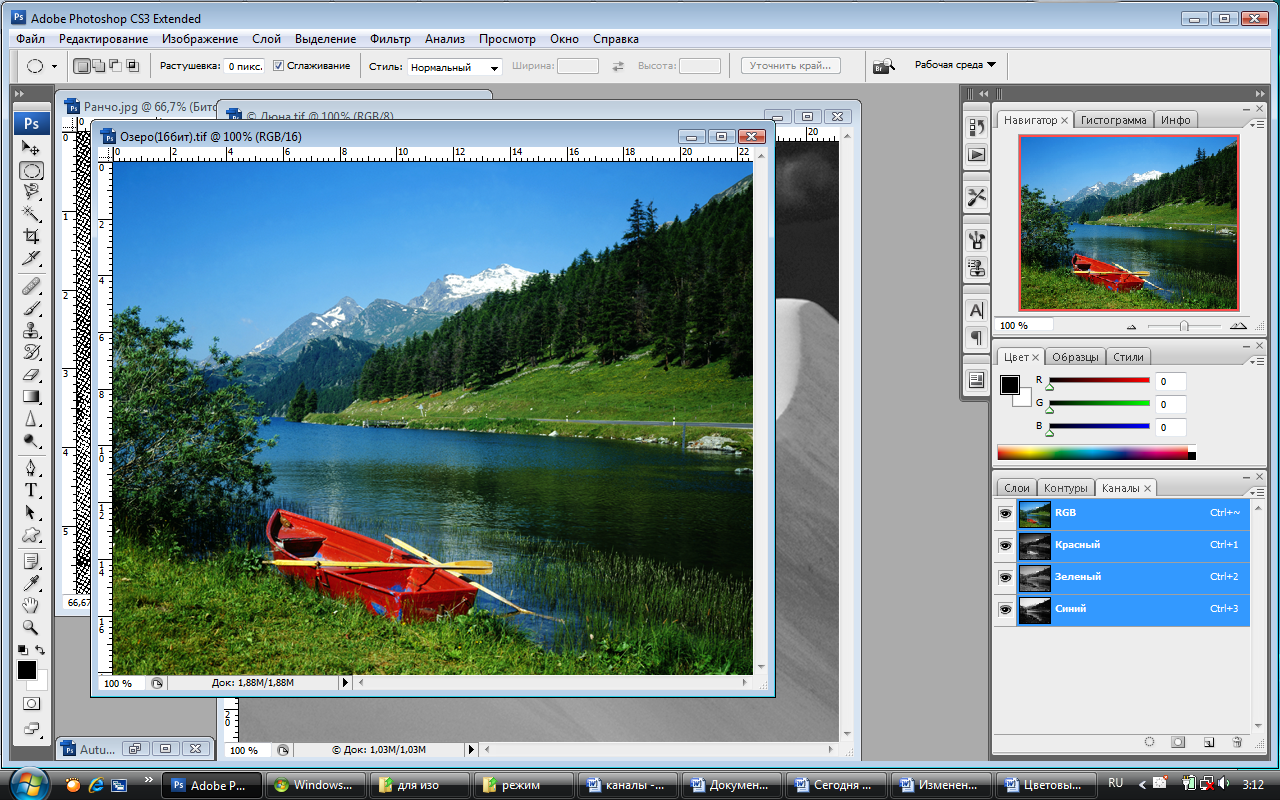This screenshot has width=1280, height=800.
Task: Select the Clone Stamp tool
Action: coord(31,331)
